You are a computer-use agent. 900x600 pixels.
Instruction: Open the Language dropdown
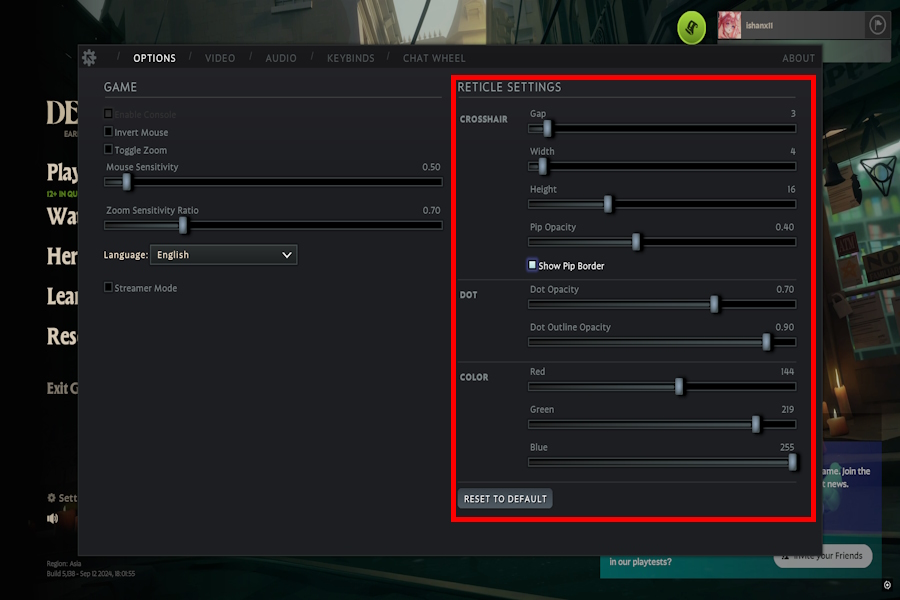pos(223,254)
